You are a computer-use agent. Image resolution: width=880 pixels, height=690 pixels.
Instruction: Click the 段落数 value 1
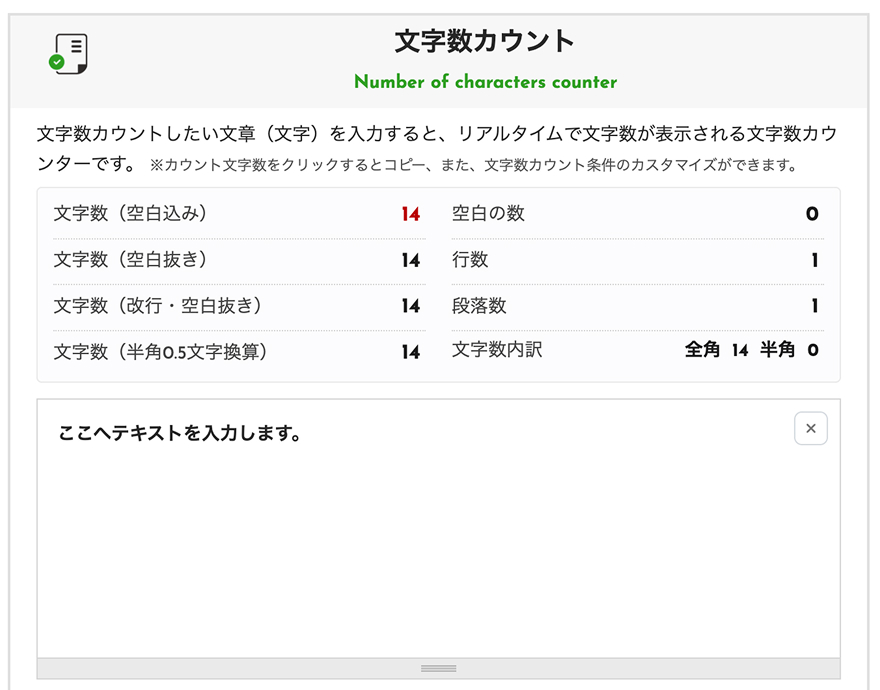[815, 306]
